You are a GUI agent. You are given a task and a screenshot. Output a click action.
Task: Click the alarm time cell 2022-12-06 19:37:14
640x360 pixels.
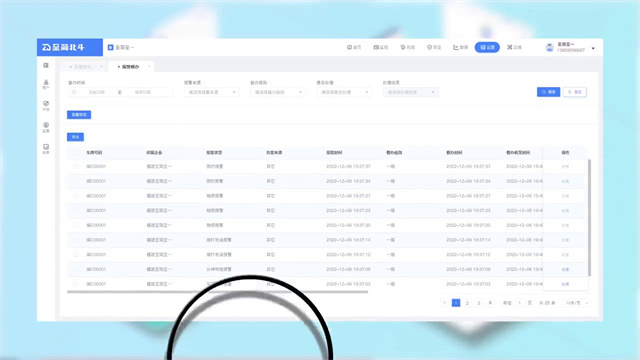click(348, 240)
